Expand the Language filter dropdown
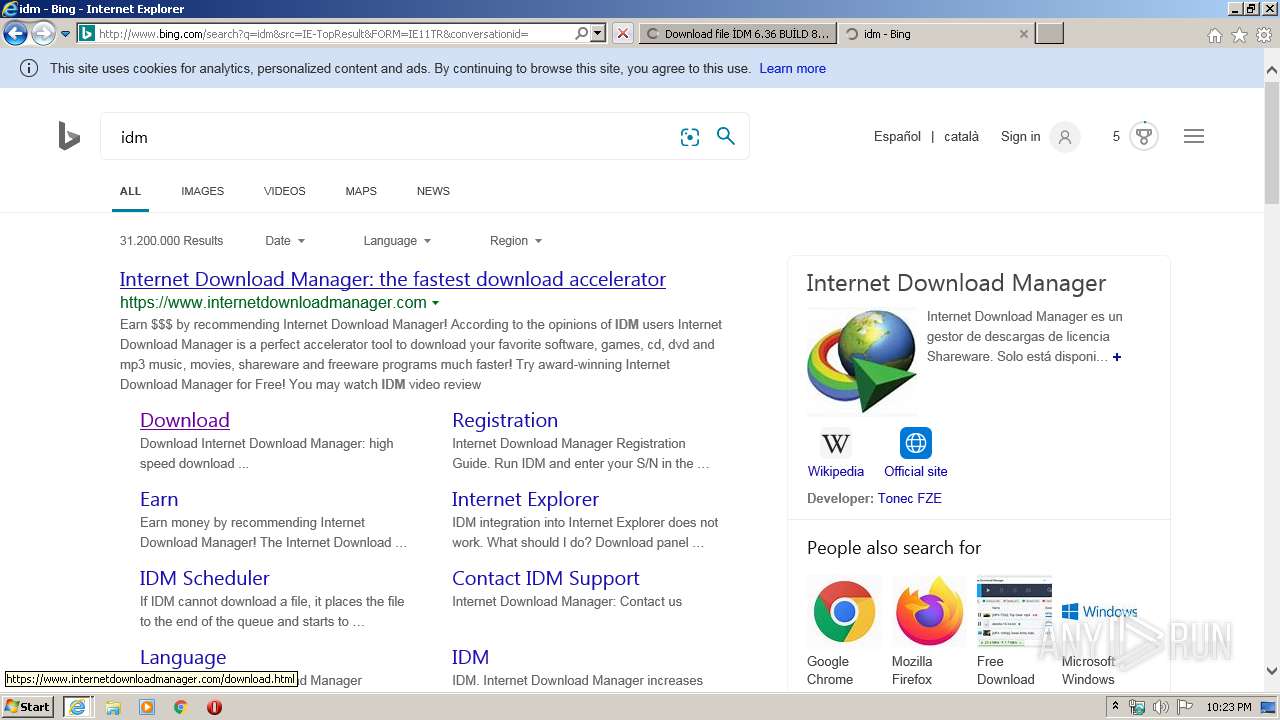 [397, 241]
